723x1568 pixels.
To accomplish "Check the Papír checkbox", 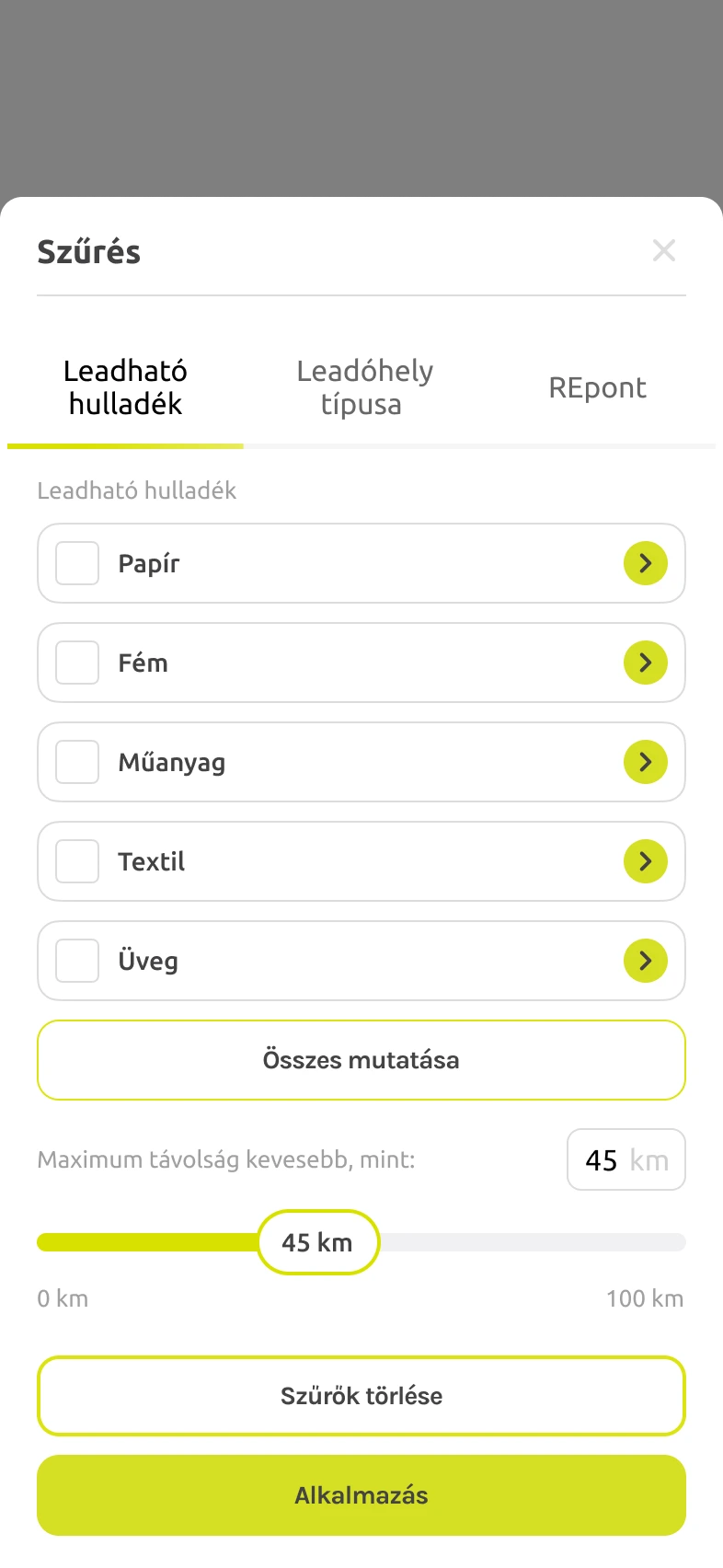I will tap(77, 563).
